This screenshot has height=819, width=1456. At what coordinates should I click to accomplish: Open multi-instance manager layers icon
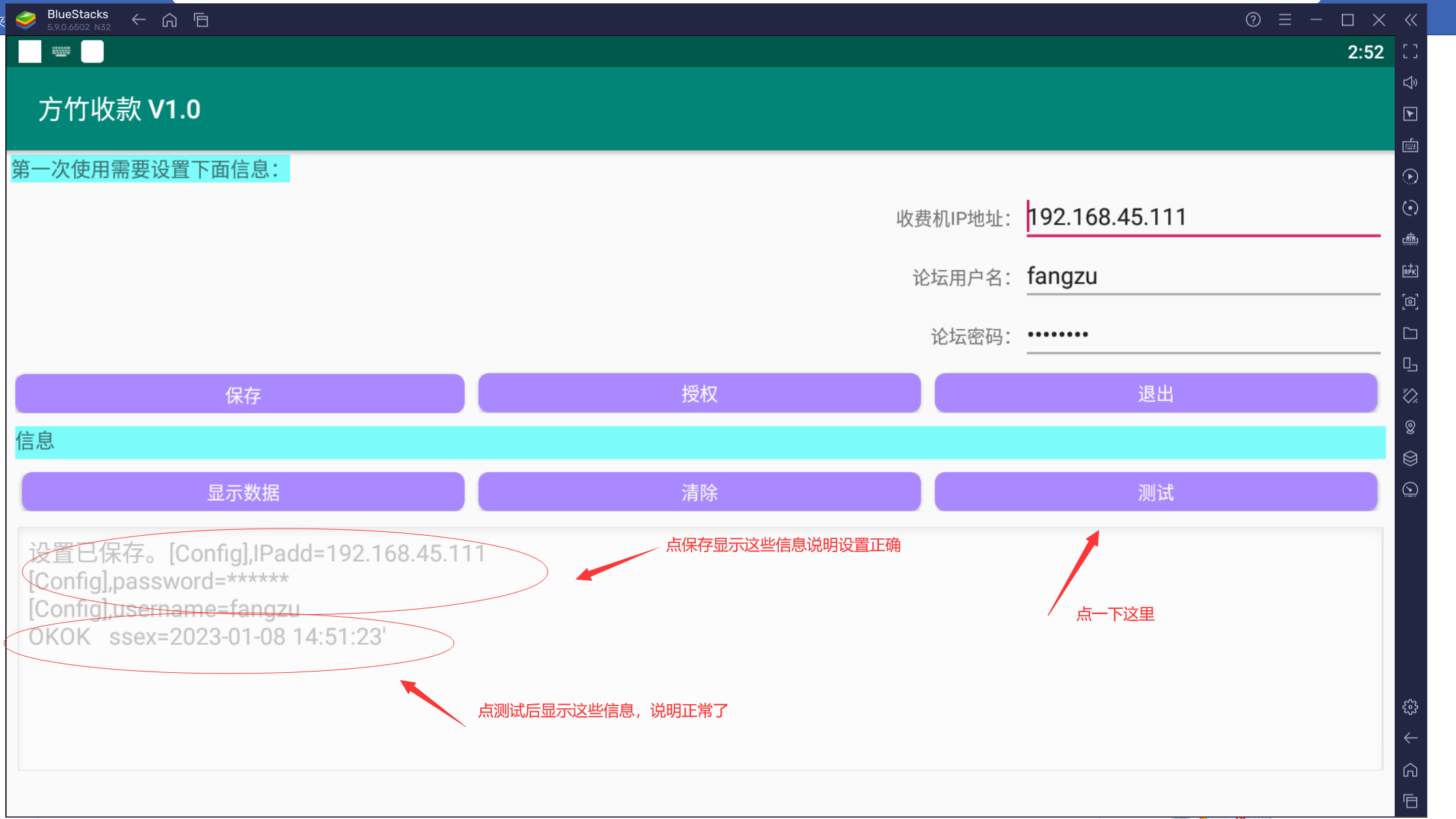pos(1410,459)
